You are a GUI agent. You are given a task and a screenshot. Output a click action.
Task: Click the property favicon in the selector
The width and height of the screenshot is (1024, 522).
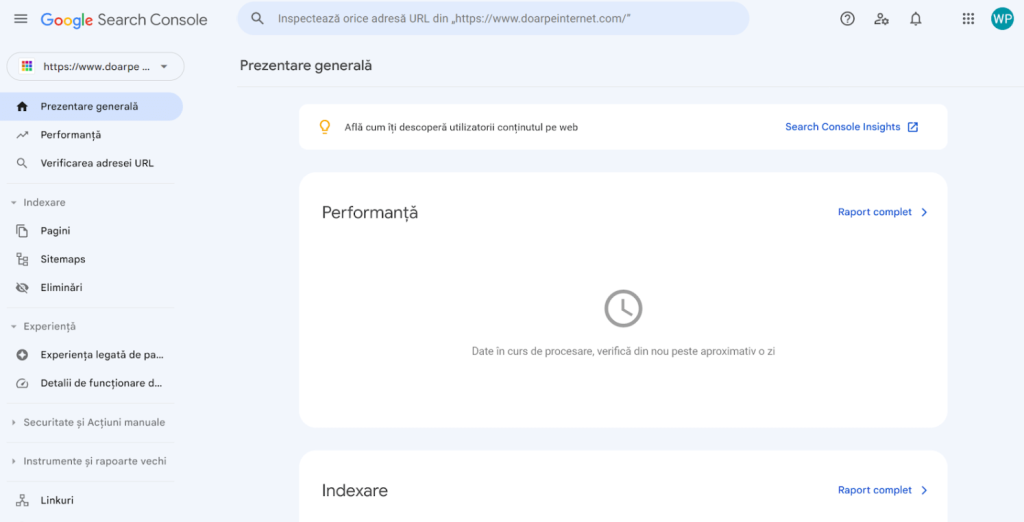(27, 66)
